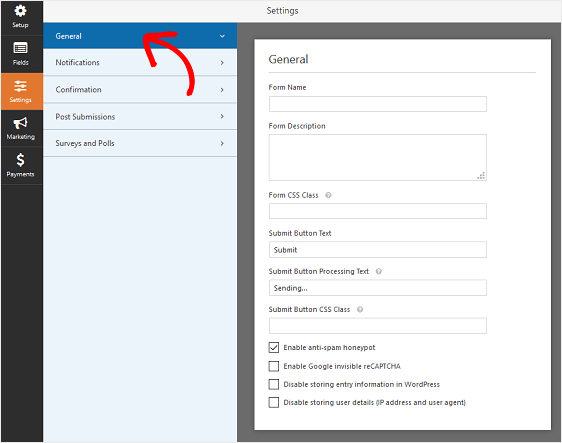Screen dimensions: 562x443
Task: Open the Post Submissions settings tab
Action: [x=140, y=116]
